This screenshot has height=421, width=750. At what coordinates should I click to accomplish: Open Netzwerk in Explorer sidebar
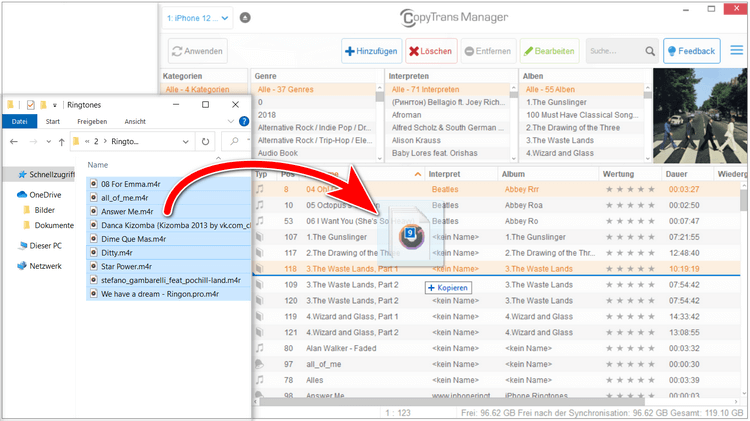(x=39, y=266)
